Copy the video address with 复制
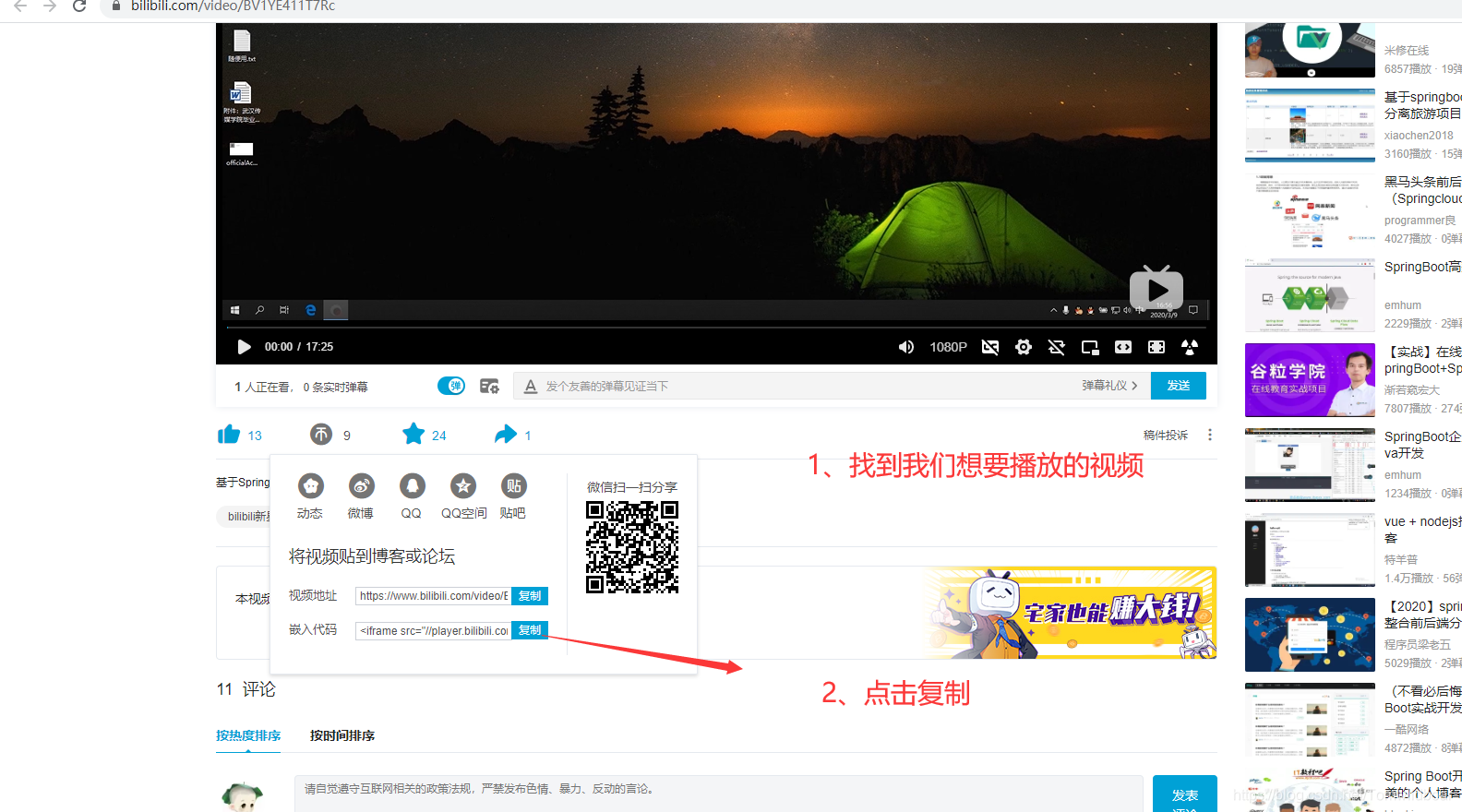Image resolution: width=1462 pixels, height=812 pixels. coord(530,596)
